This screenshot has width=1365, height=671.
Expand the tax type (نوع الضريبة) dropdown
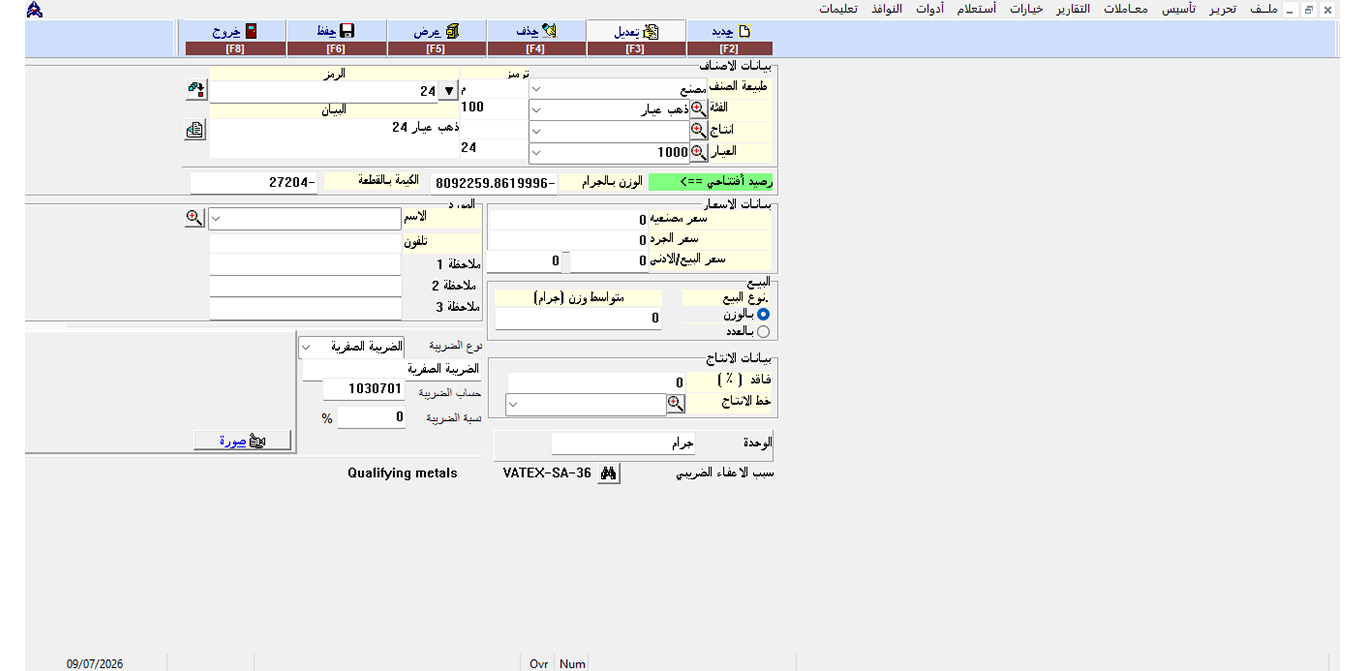tap(307, 347)
